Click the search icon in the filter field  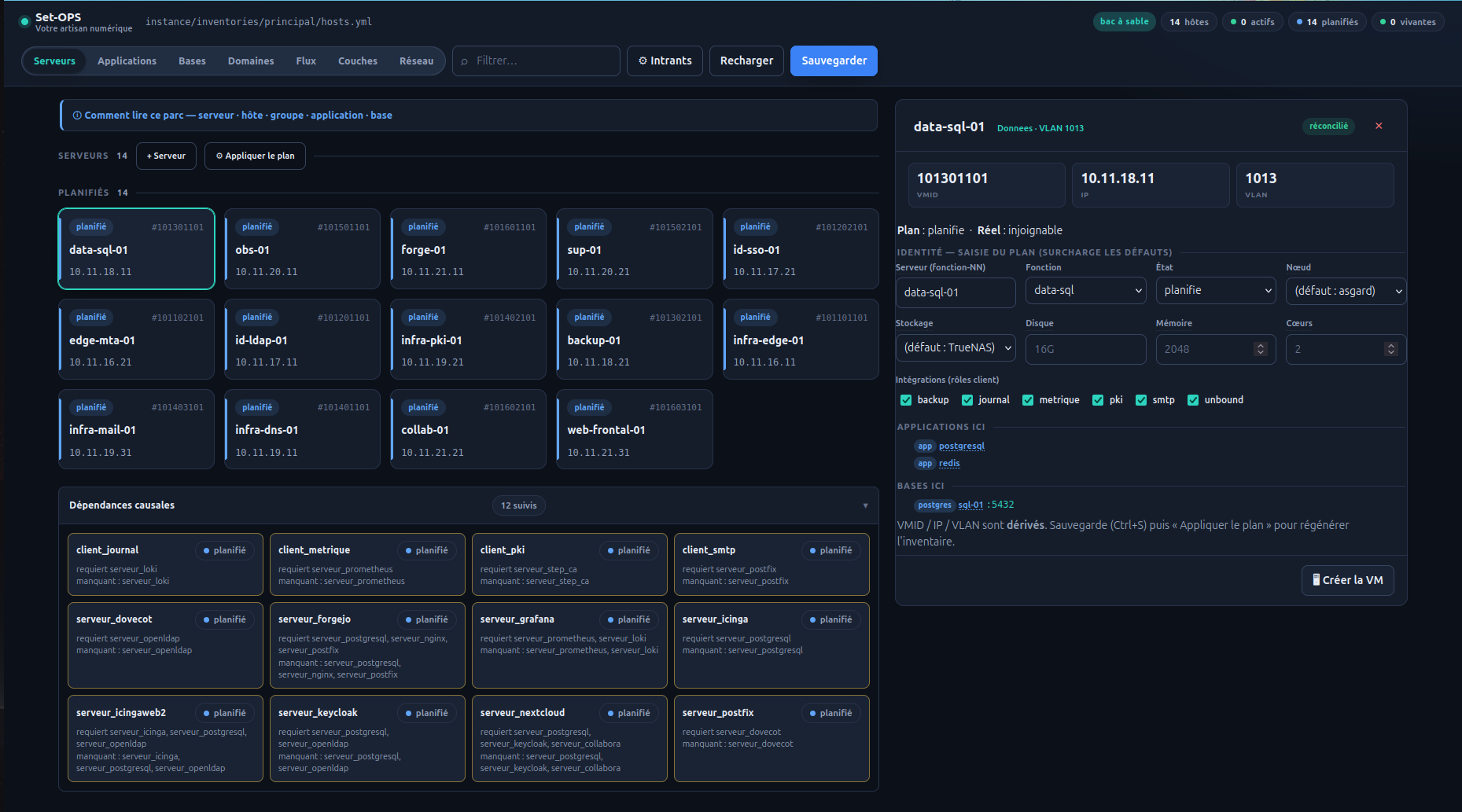[464, 61]
